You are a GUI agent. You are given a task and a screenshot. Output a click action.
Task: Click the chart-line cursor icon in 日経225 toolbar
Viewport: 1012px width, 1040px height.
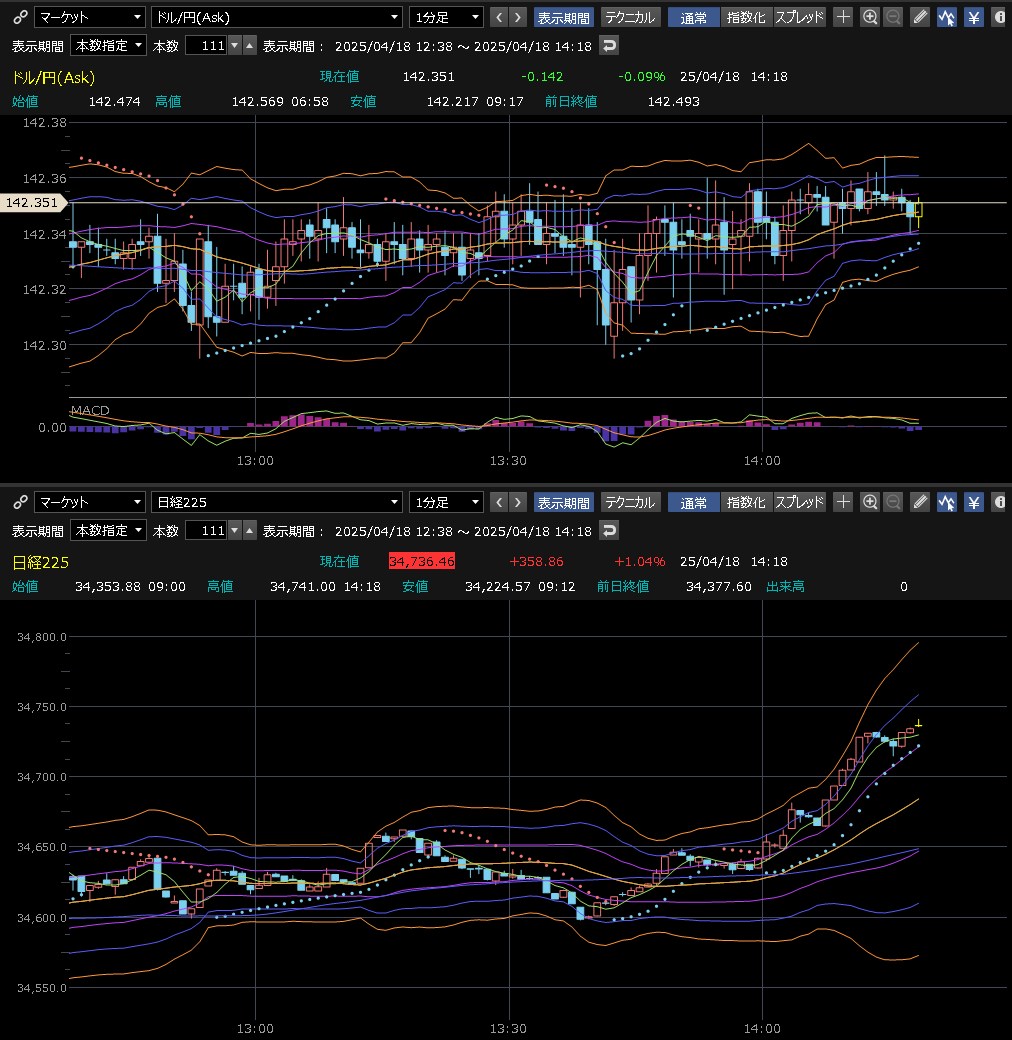coord(946,502)
